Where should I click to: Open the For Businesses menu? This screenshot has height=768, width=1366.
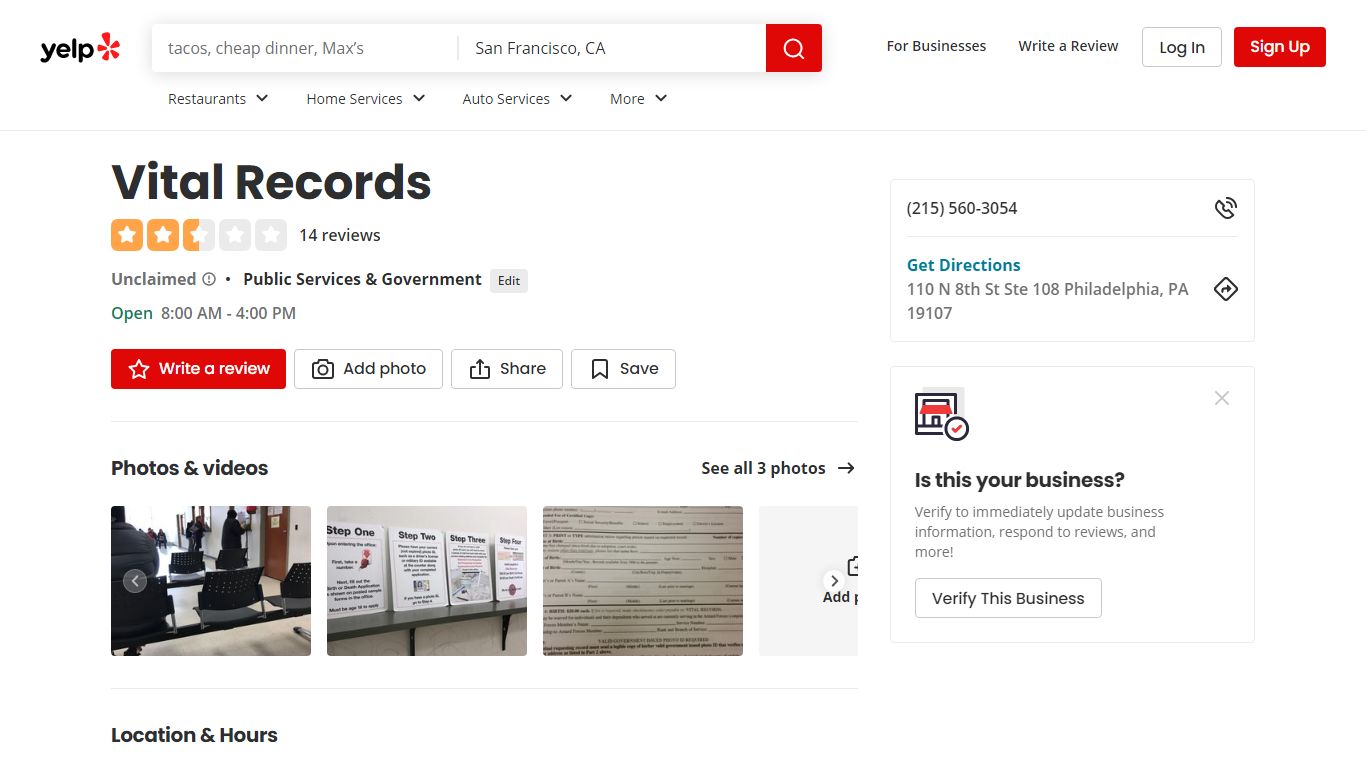tap(936, 46)
